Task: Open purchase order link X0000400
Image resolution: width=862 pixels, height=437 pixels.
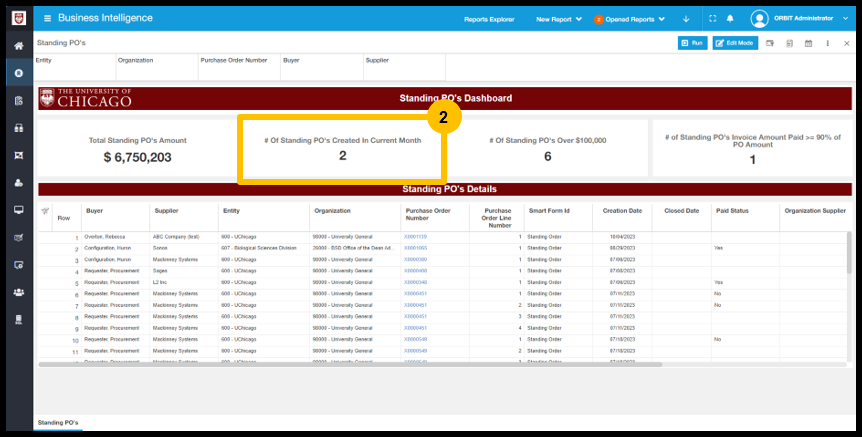Action: tap(415, 271)
